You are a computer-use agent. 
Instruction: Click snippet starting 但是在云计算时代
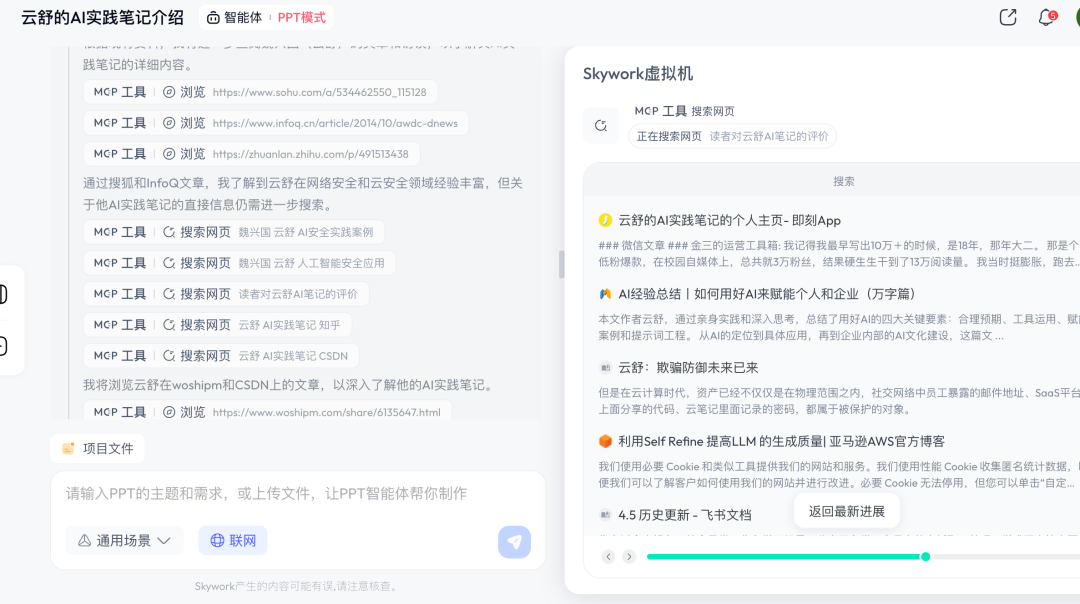pyautogui.click(x=838, y=401)
